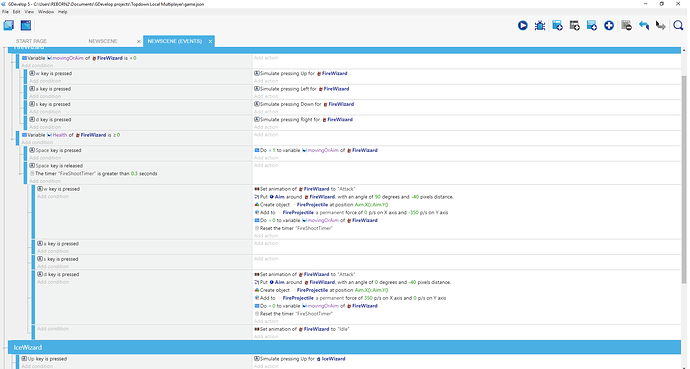This screenshot has width=690, height=369.
Task: Add action beside 'Space key is released'
Action: point(266,165)
